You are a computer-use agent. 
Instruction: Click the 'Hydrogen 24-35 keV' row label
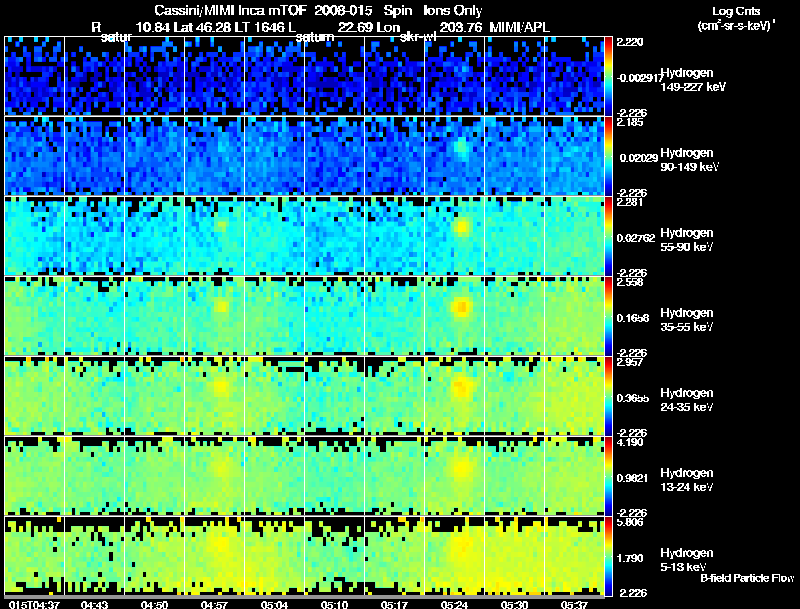pyautogui.click(x=687, y=400)
